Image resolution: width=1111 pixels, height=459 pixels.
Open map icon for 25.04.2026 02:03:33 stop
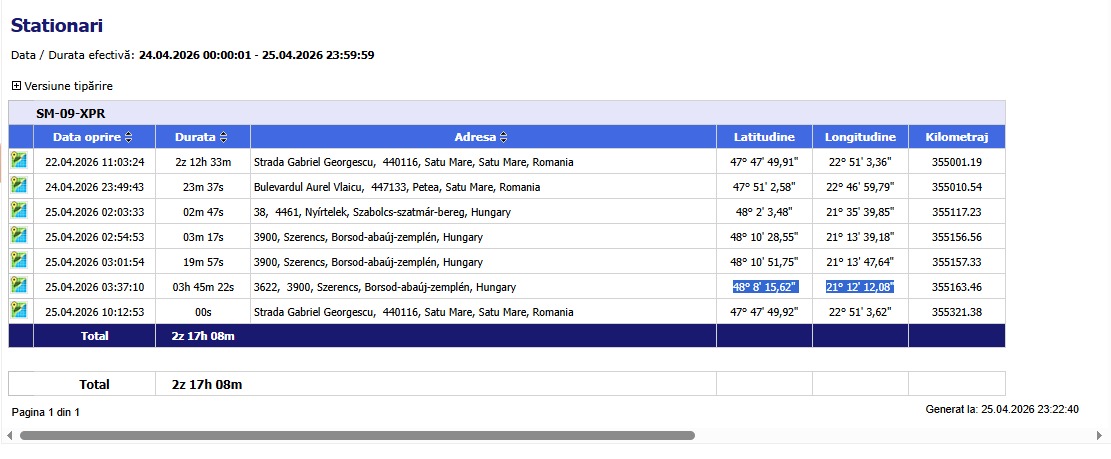click(x=18, y=210)
